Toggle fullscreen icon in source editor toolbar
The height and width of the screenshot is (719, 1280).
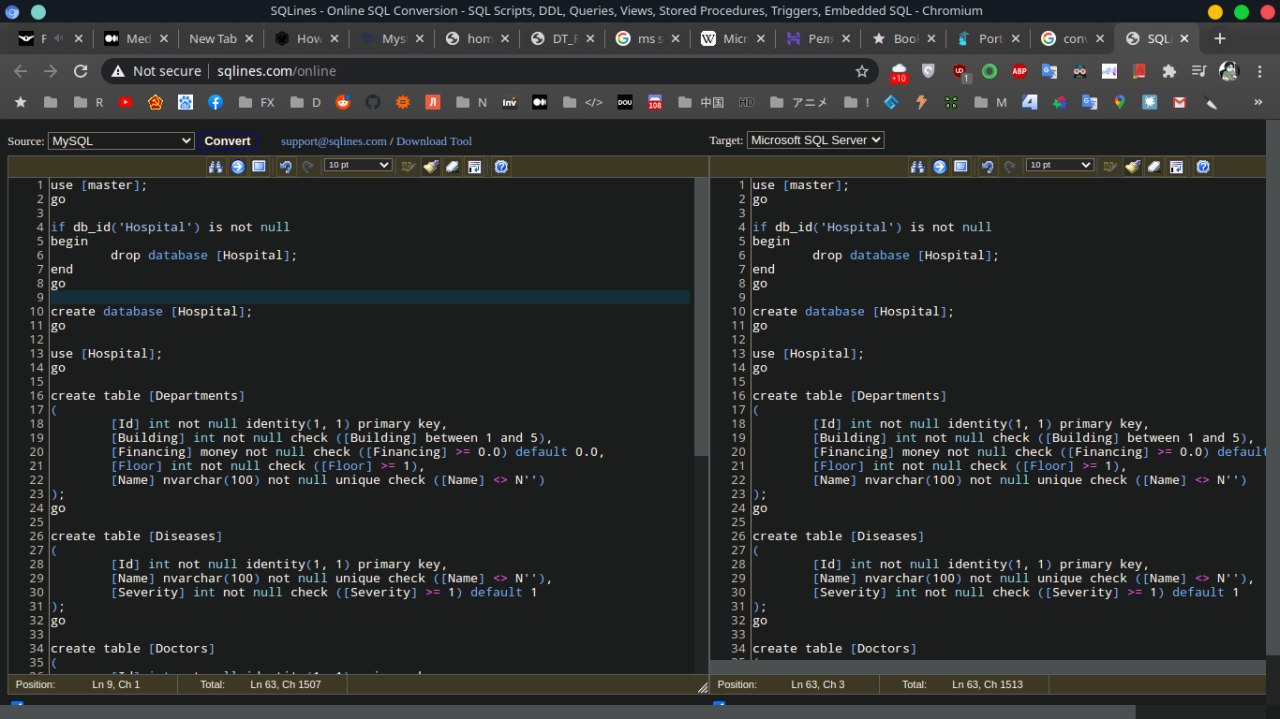(x=259, y=166)
